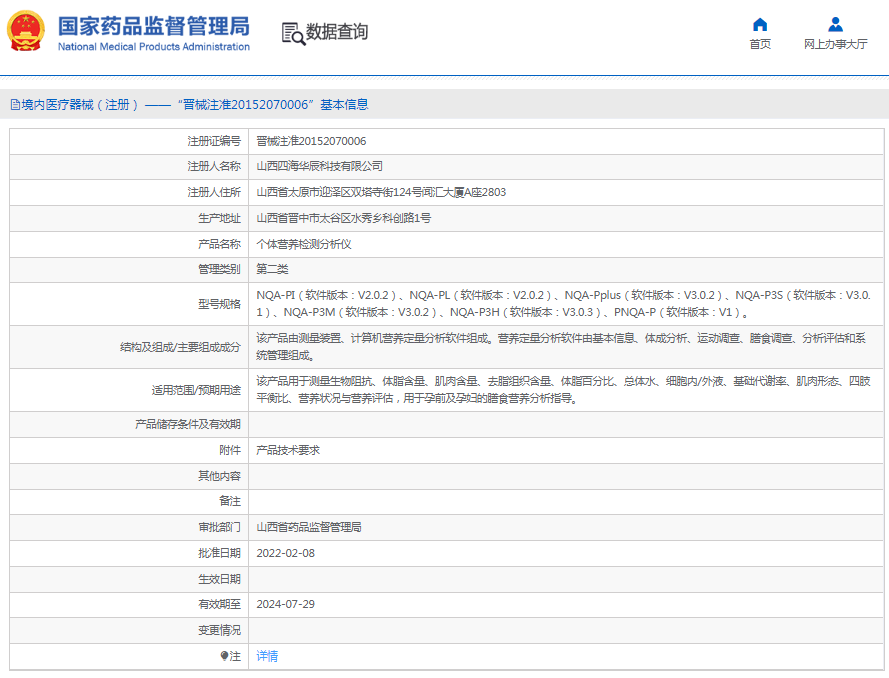Screen dimensions: 889x678
Task: Click the document icon before 境内医疗器械
Action: (15, 105)
